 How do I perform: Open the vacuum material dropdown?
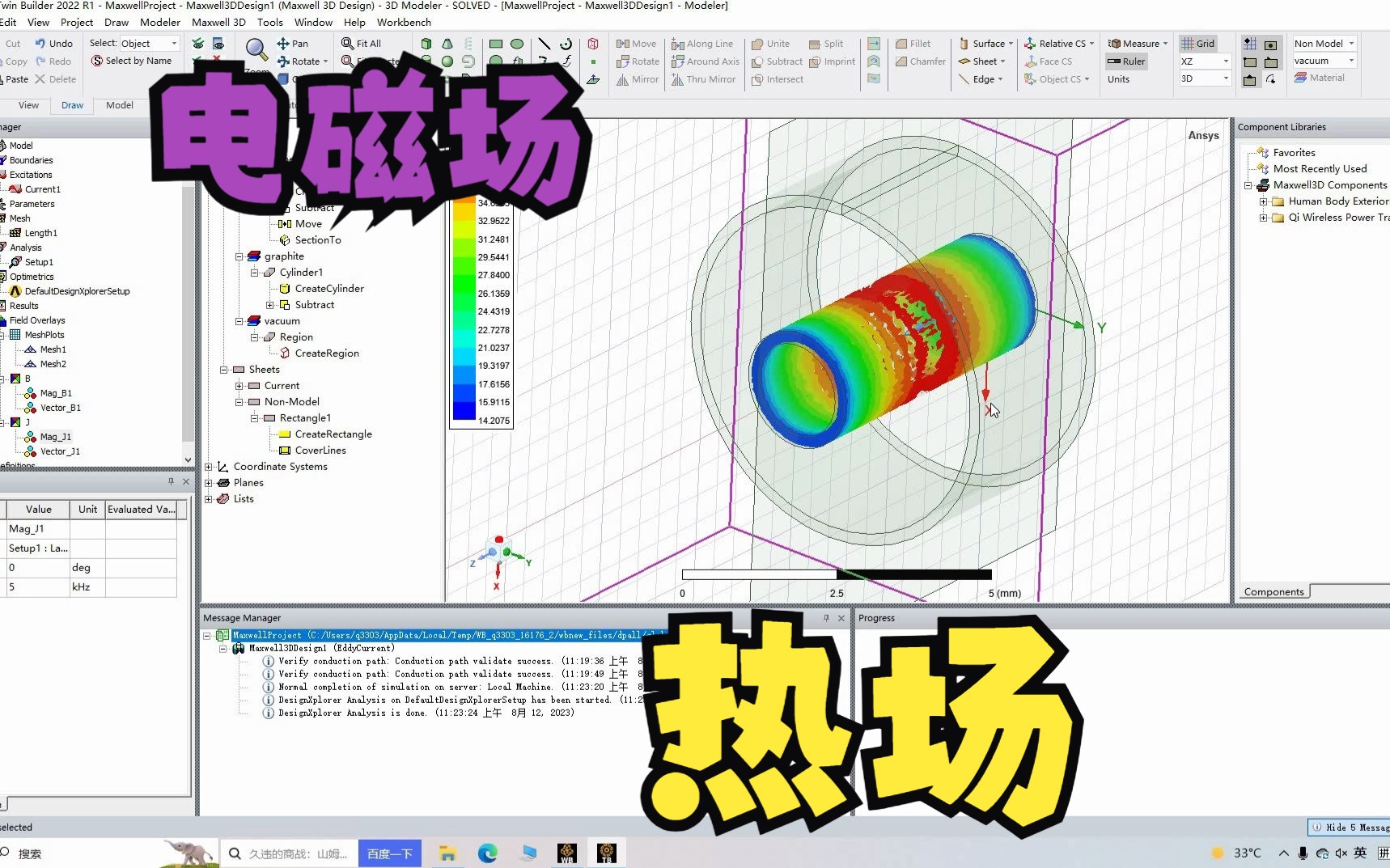click(1350, 61)
